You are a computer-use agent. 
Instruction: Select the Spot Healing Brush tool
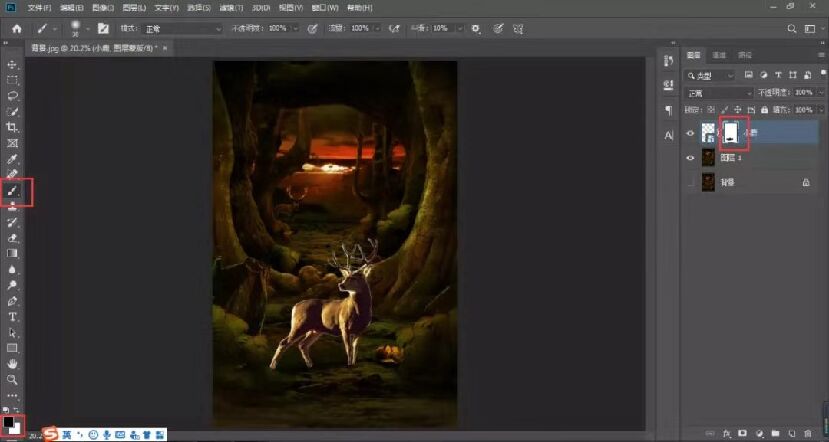pyautogui.click(x=12, y=174)
